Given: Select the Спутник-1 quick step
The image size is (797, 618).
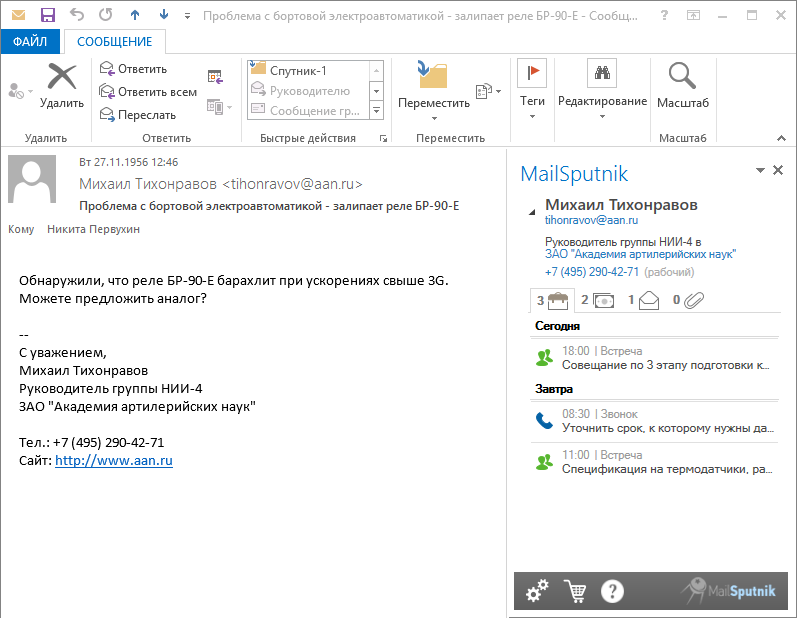Looking at the screenshot, I should point(309,70).
